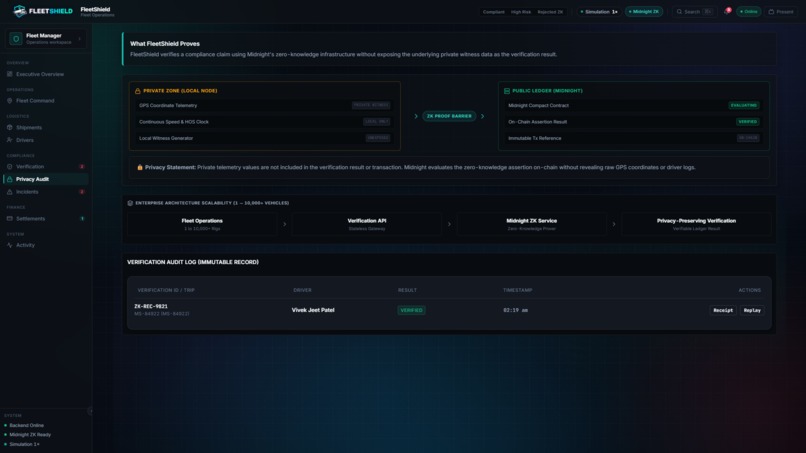Click the Continuous Speed & HOS Clock row

tap(265, 122)
